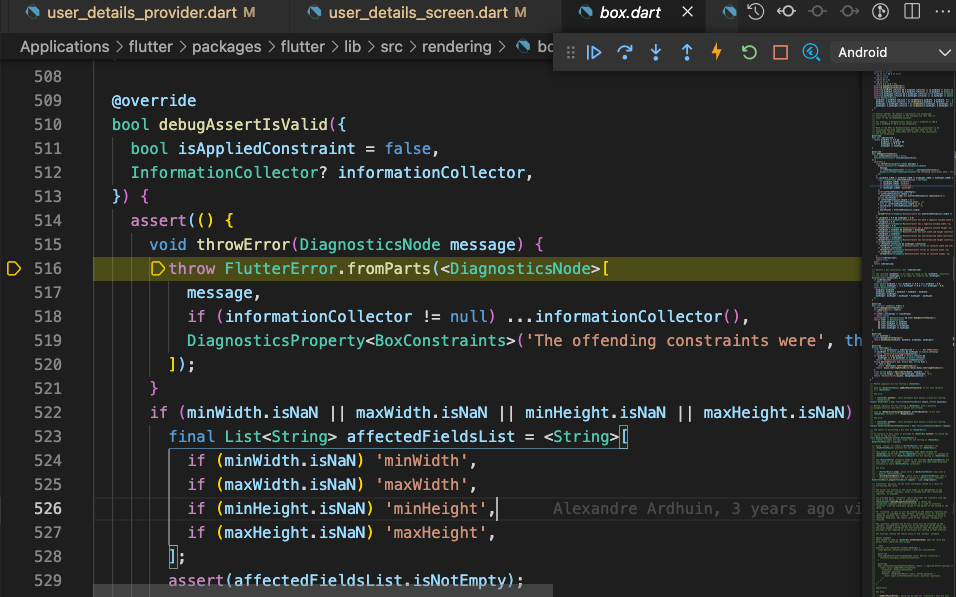
Task: Open changes with next revision icon
Action: coord(849,12)
